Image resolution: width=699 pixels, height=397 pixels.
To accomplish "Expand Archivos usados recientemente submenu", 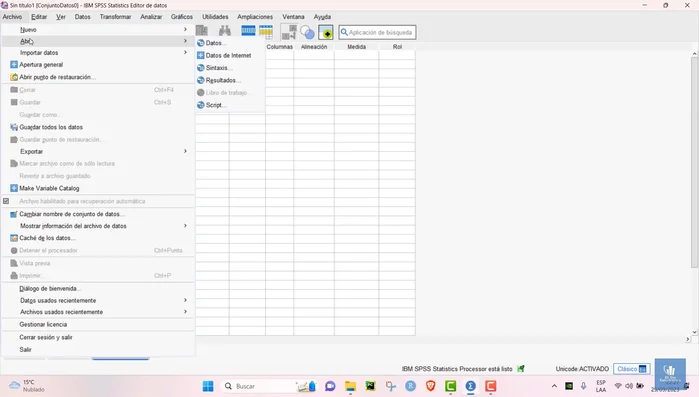I will (x=185, y=312).
